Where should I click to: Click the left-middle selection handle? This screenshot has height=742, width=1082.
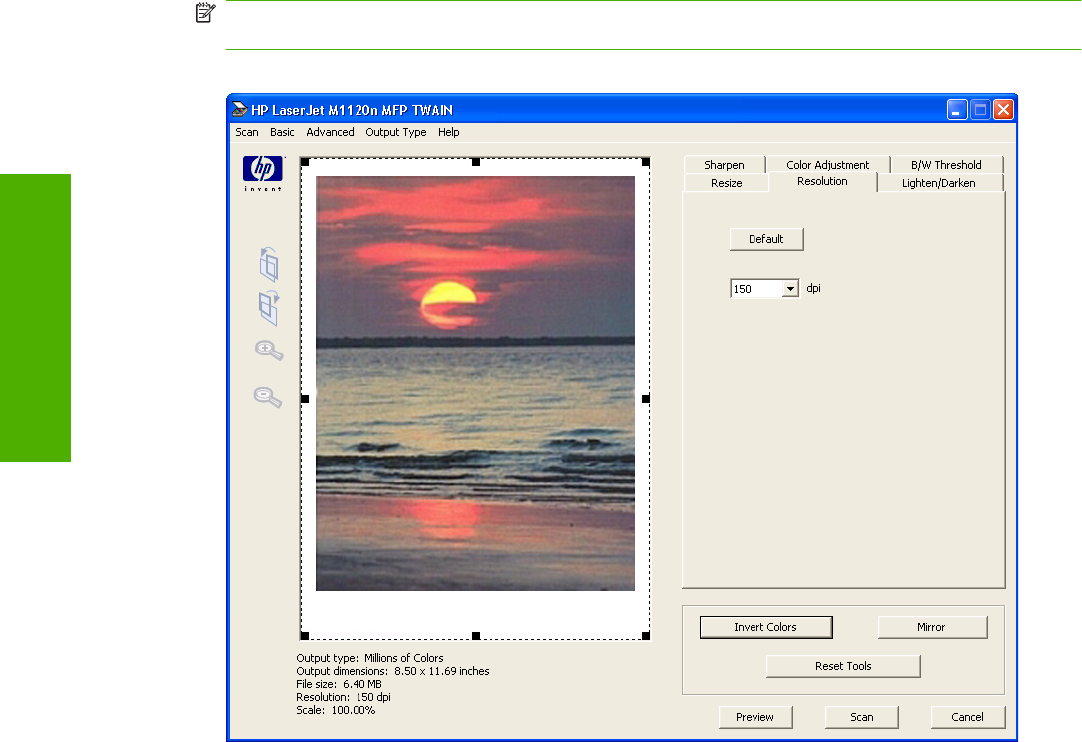[x=305, y=398]
